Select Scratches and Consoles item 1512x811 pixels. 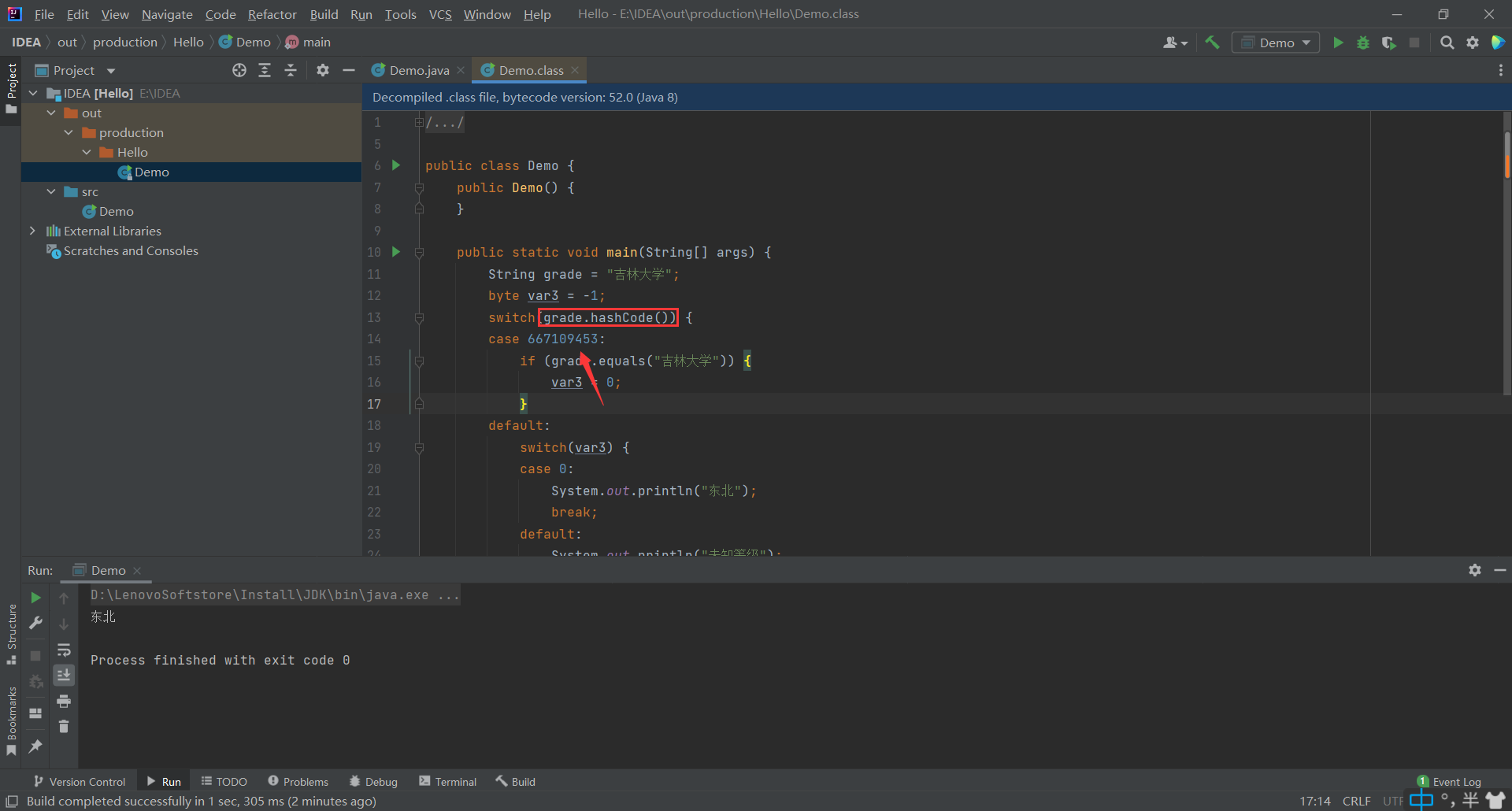coord(131,250)
